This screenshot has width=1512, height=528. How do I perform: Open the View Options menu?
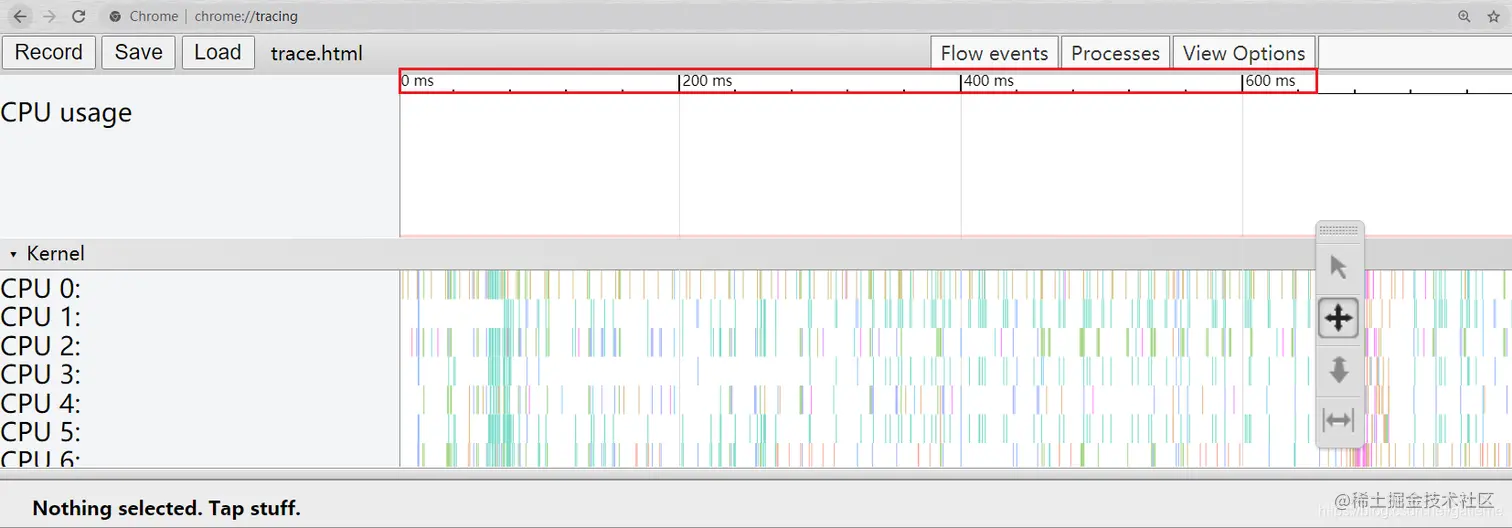click(x=1244, y=53)
